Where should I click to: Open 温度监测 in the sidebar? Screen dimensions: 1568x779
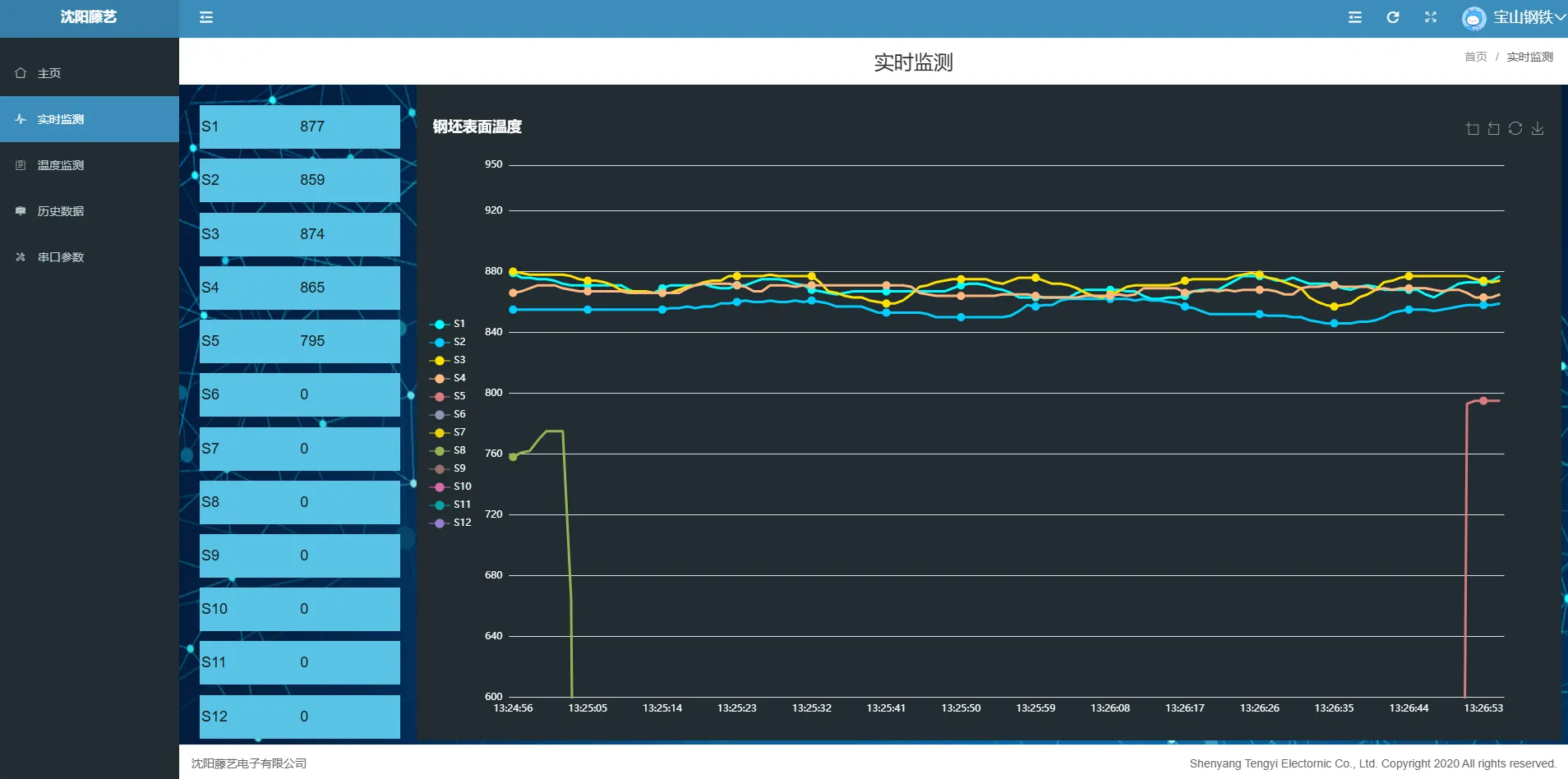(x=60, y=165)
